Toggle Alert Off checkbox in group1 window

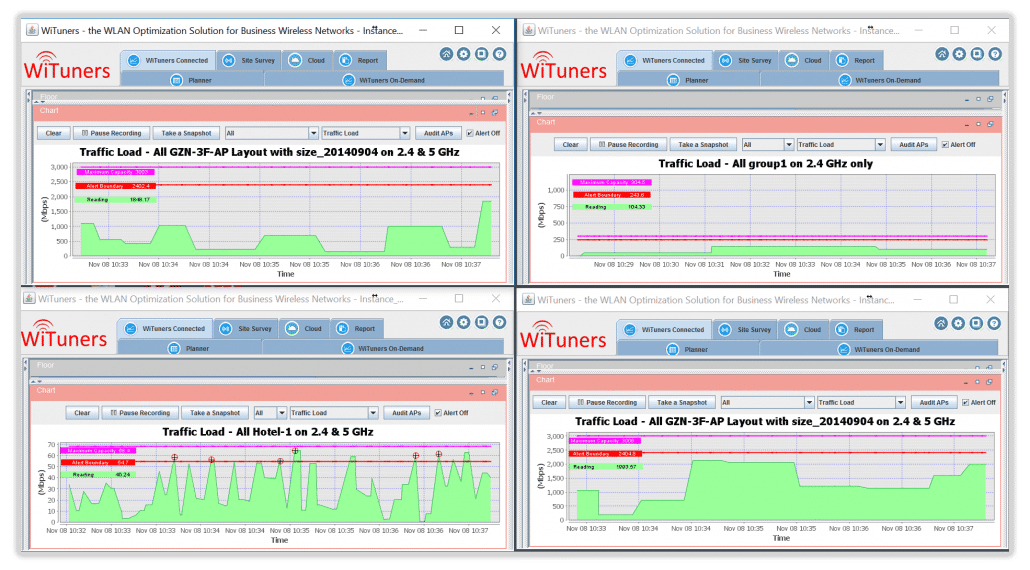[x=945, y=144]
